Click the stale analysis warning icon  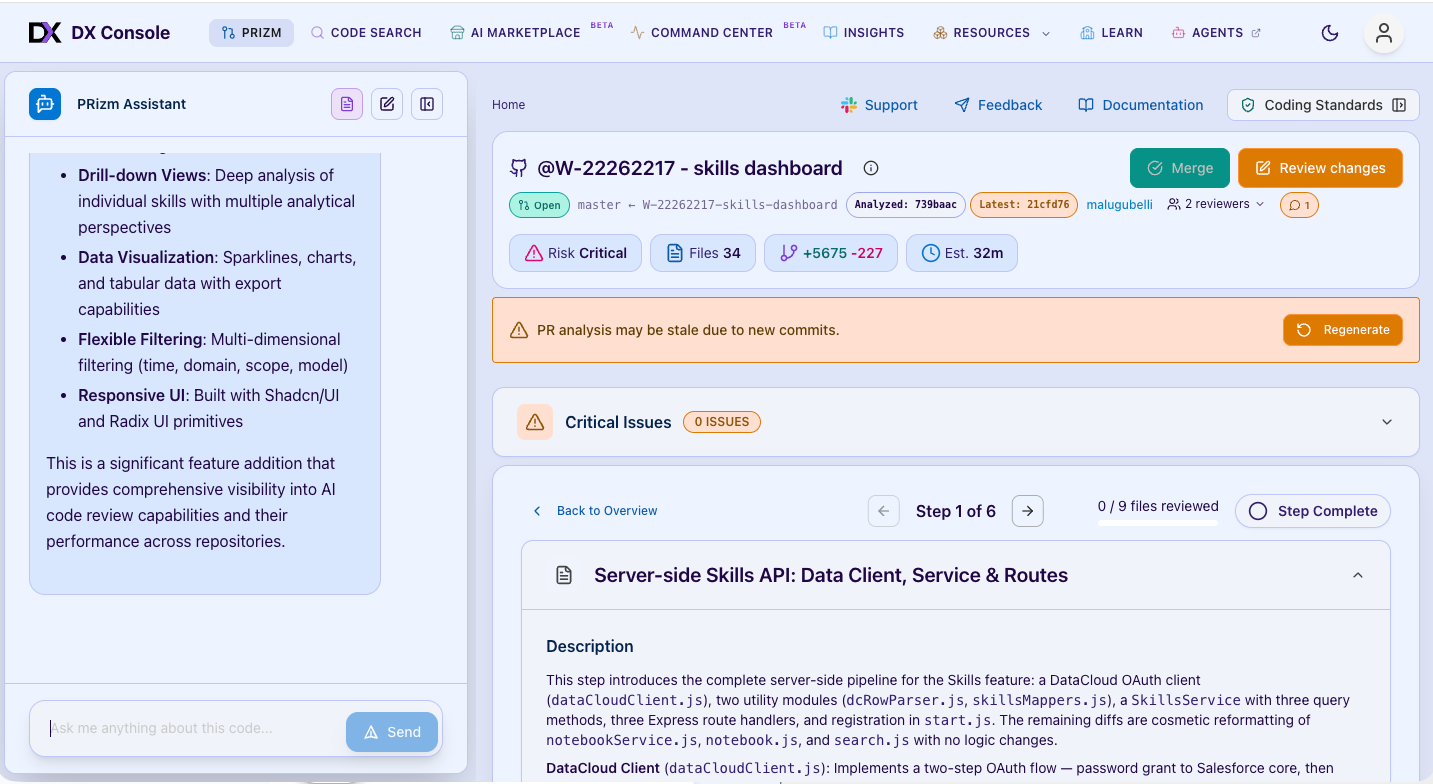518,330
